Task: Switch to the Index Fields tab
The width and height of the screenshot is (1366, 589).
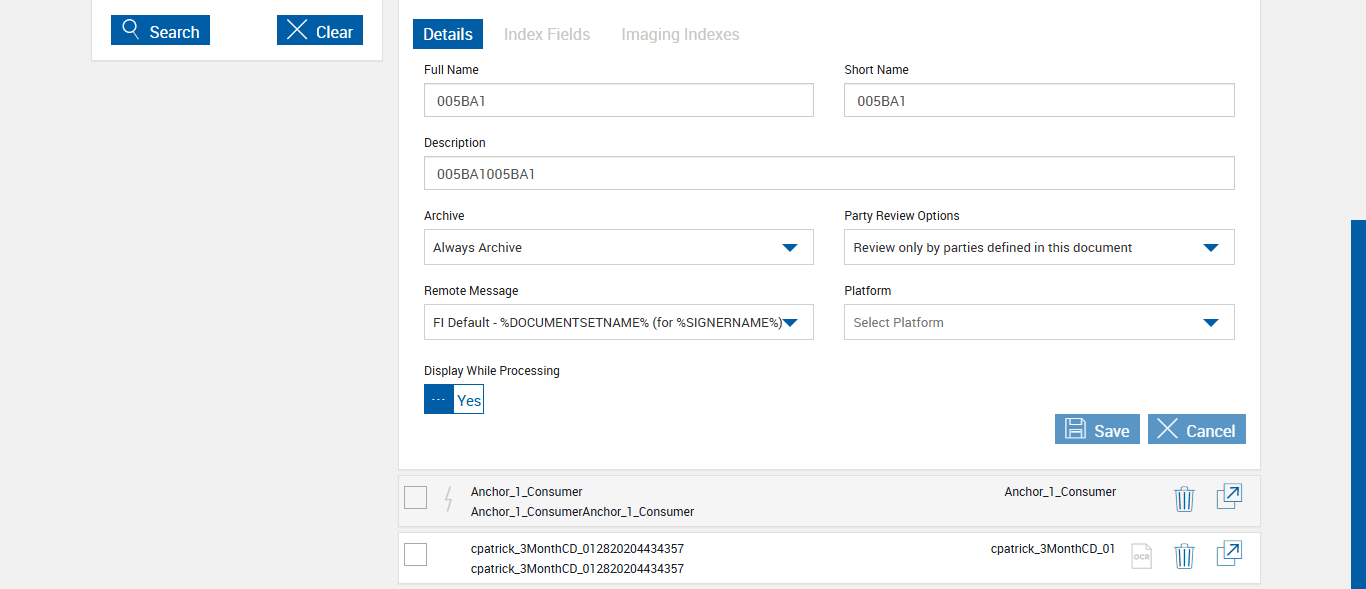Action: coord(547,34)
